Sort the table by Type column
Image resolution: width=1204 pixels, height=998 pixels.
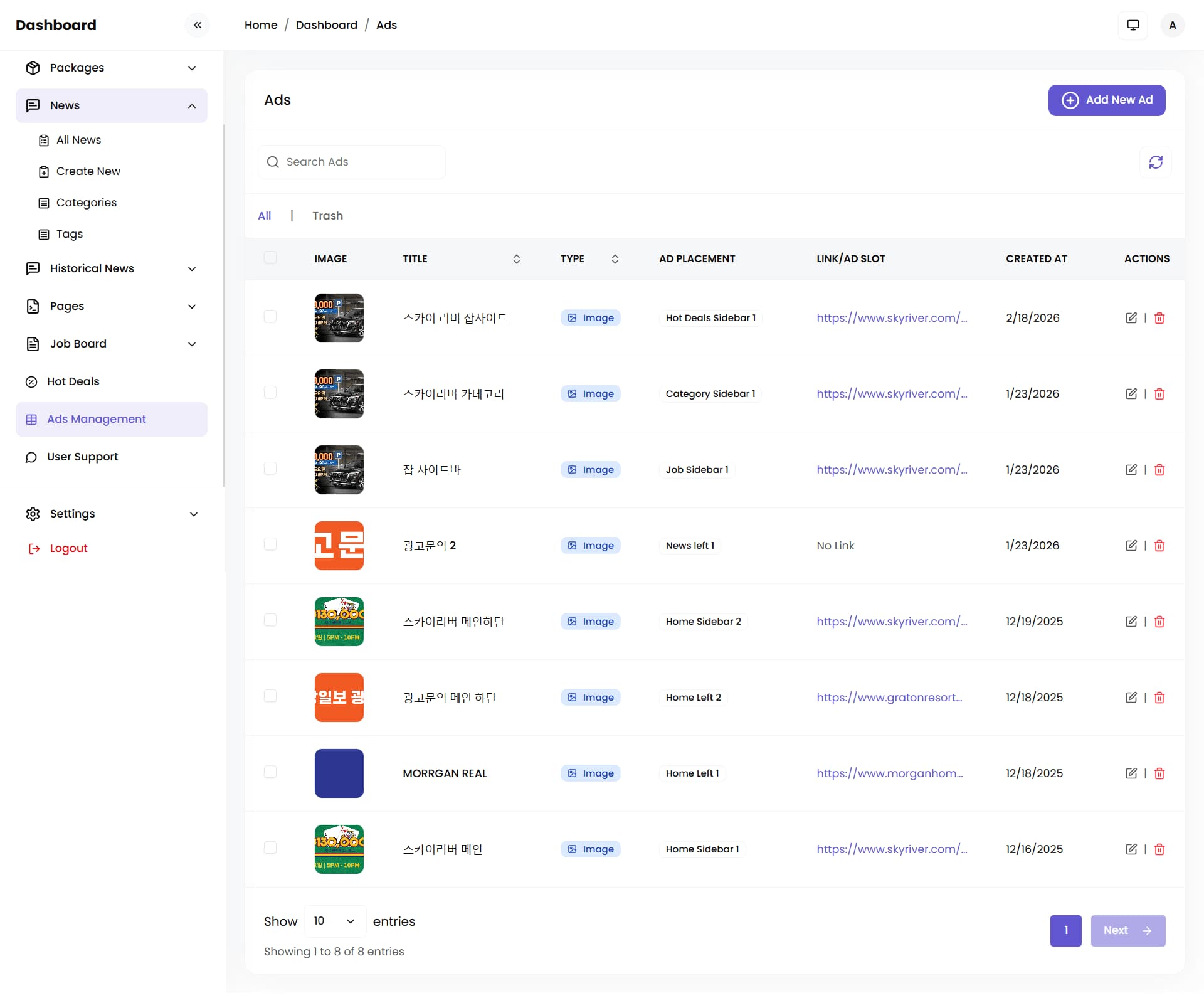point(615,259)
